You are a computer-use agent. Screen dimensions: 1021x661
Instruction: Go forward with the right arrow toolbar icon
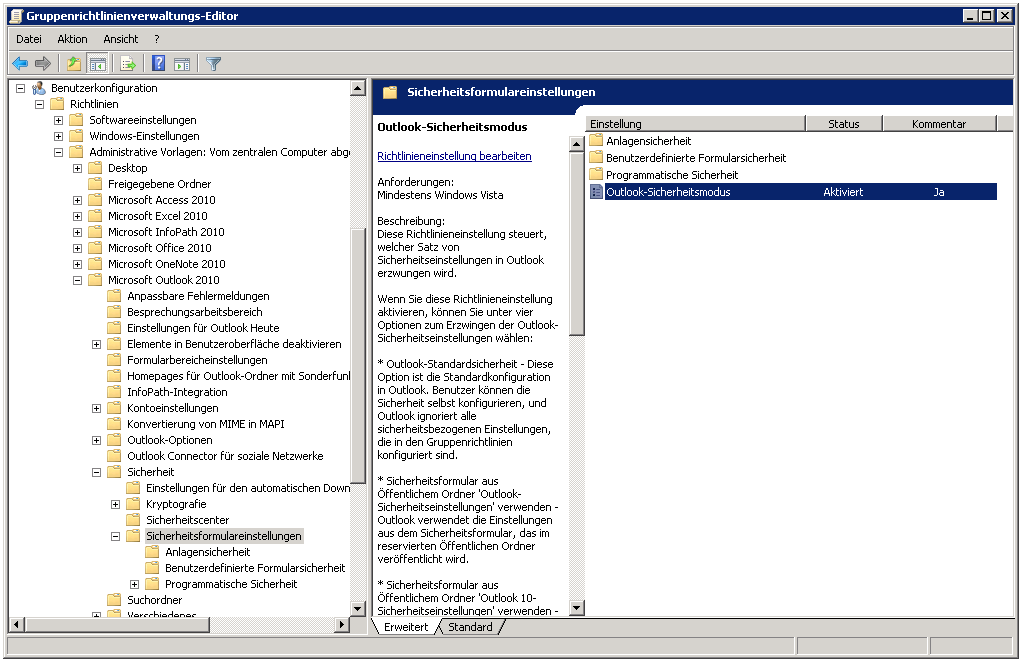coord(43,63)
